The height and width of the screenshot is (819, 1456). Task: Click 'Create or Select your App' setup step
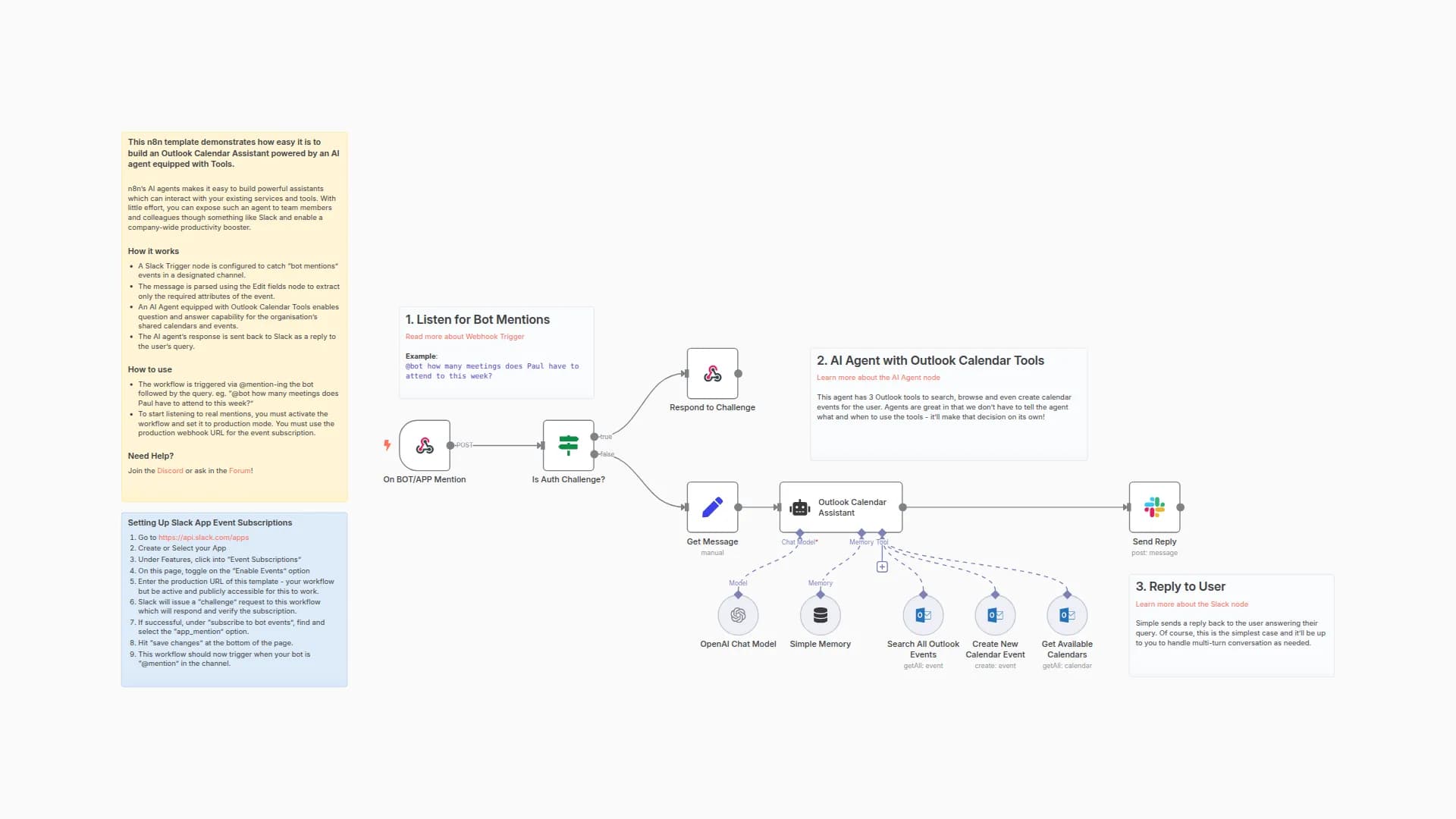click(182, 548)
